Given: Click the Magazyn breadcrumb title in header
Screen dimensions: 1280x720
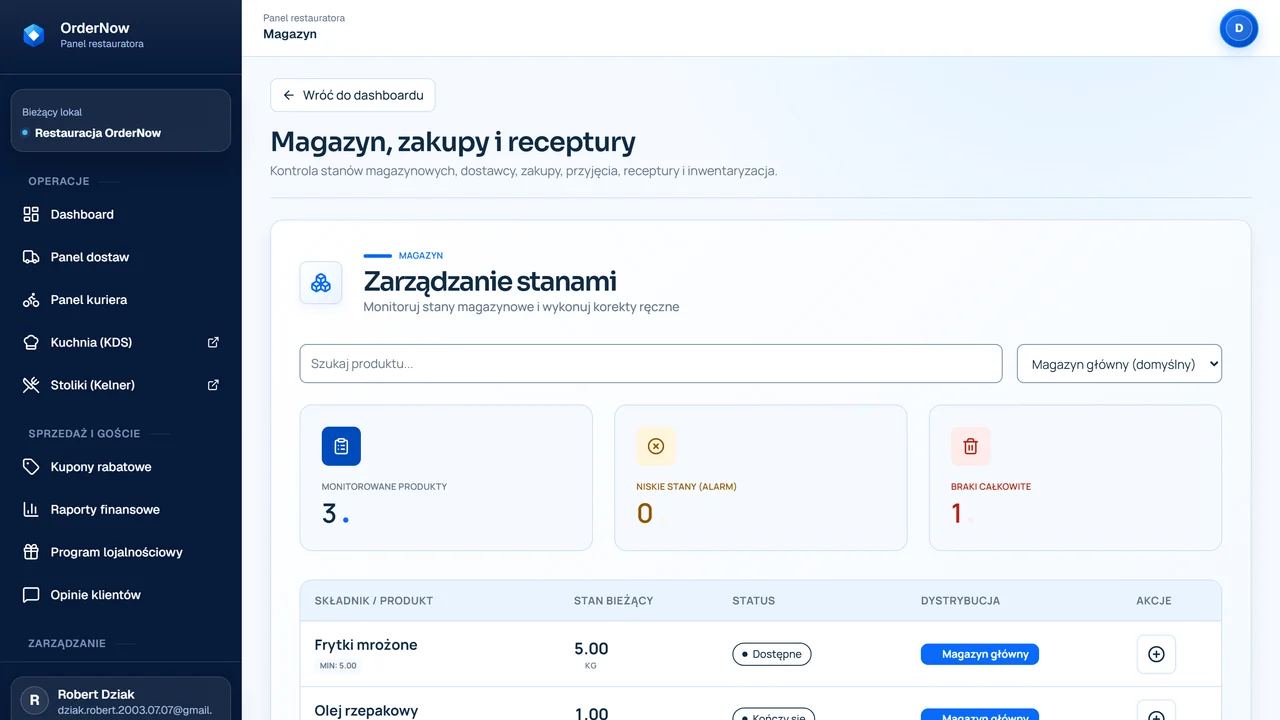Looking at the screenshot, I should coord(290,34).
